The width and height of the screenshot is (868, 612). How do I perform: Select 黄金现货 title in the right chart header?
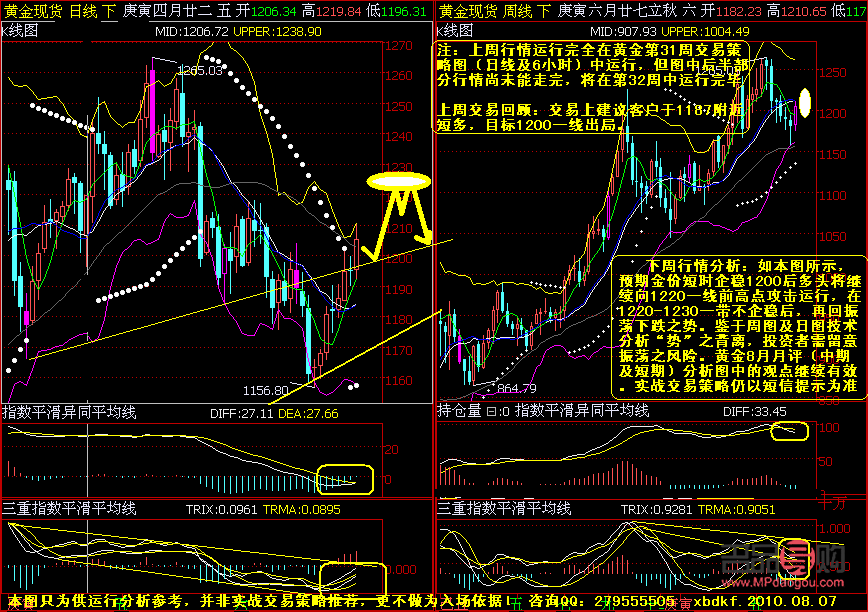465,11
